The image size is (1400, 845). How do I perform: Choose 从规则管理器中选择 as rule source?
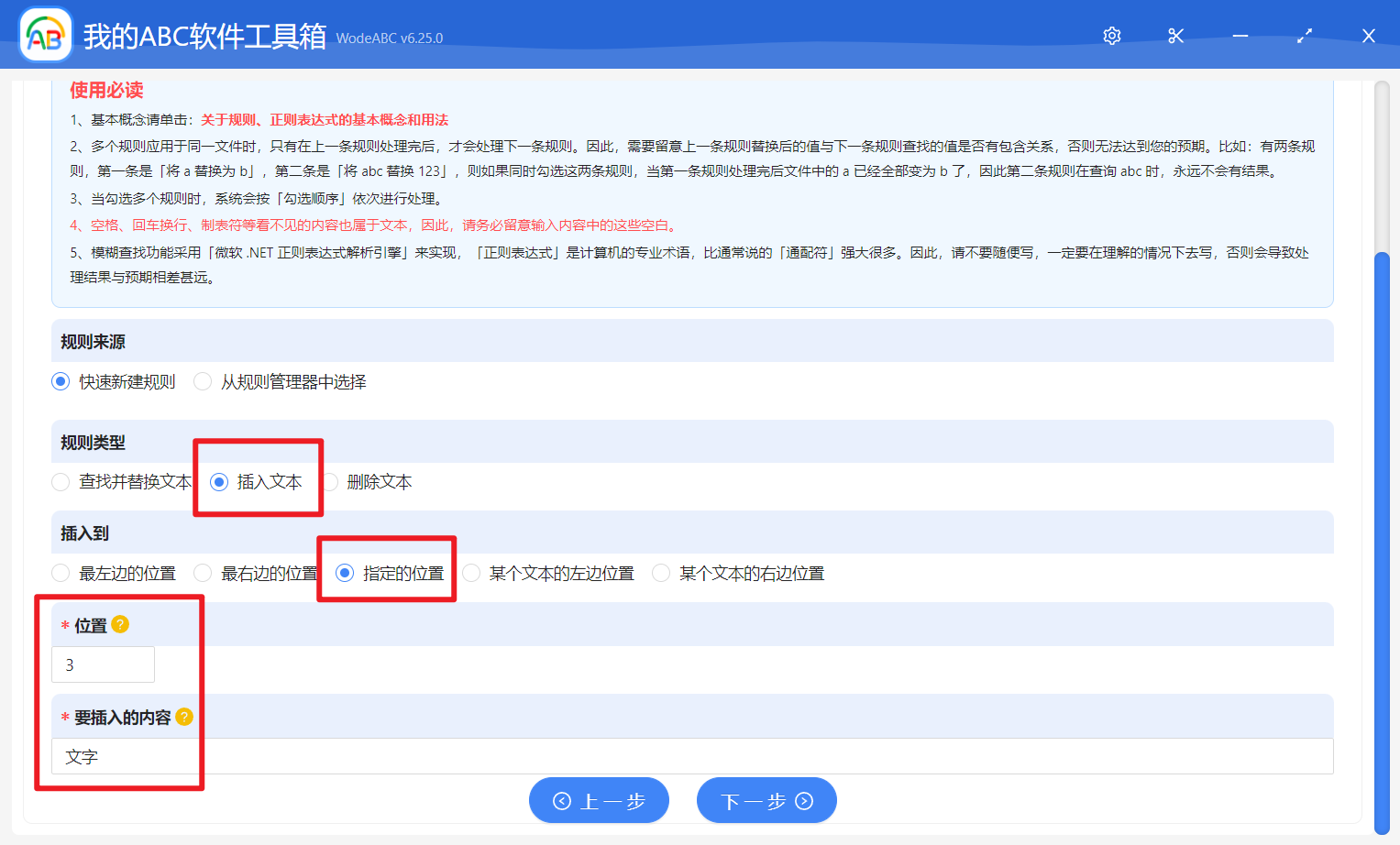click(x=202, y=381)
